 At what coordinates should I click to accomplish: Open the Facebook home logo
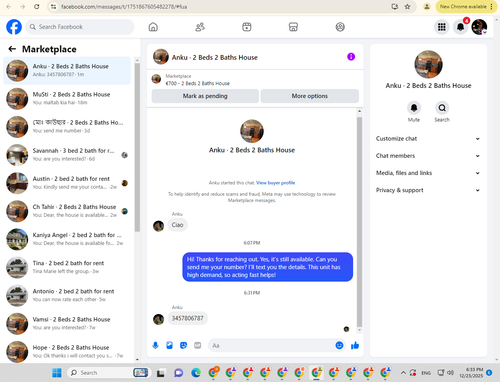tap(14, 27)
